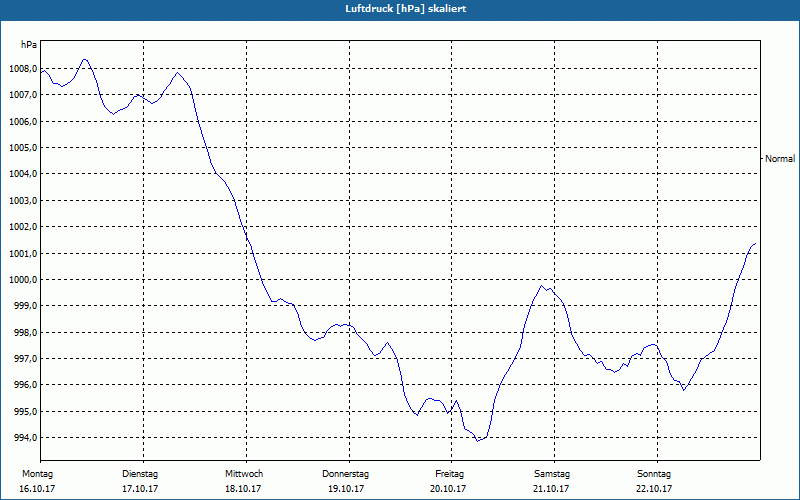Viewport: 800px width, 500px height.
Task: Click the chart title 'Luftdruck [hPa] skaliert'
Action: click(406, 9)
